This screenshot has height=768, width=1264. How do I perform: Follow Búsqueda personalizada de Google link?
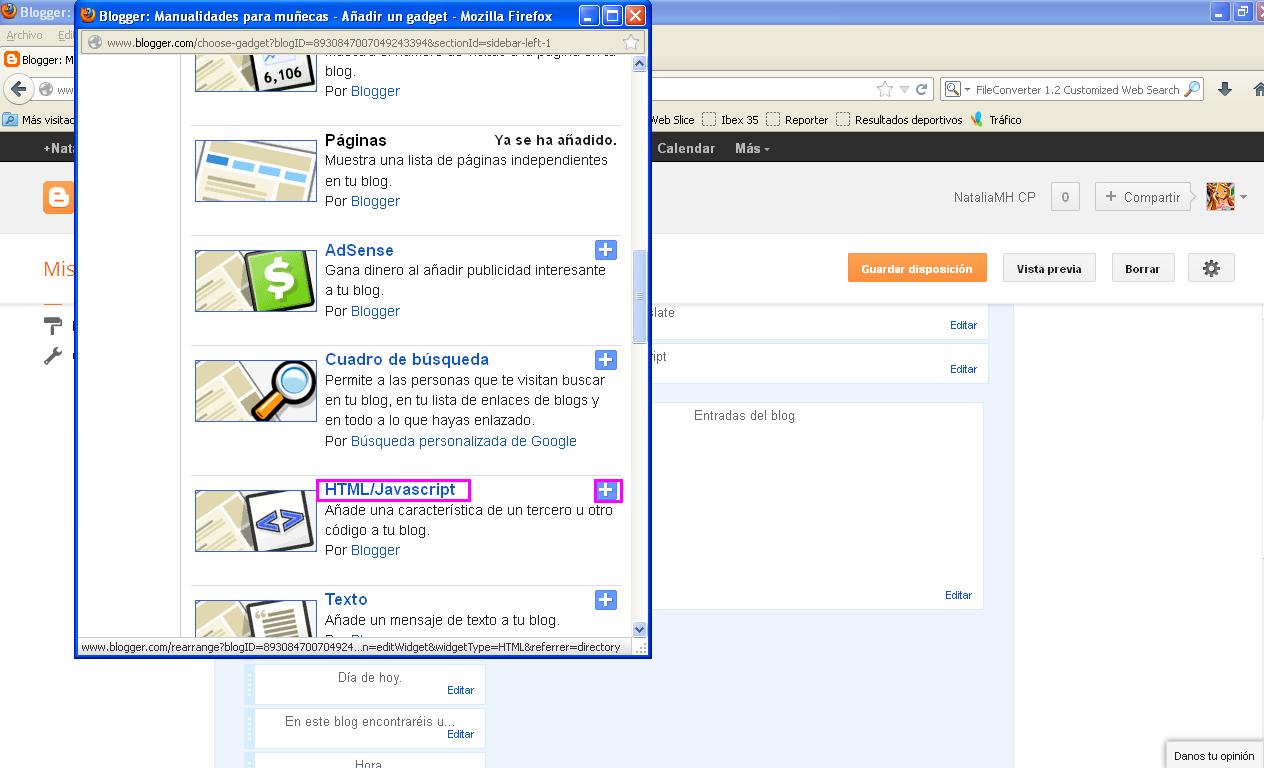464,441
